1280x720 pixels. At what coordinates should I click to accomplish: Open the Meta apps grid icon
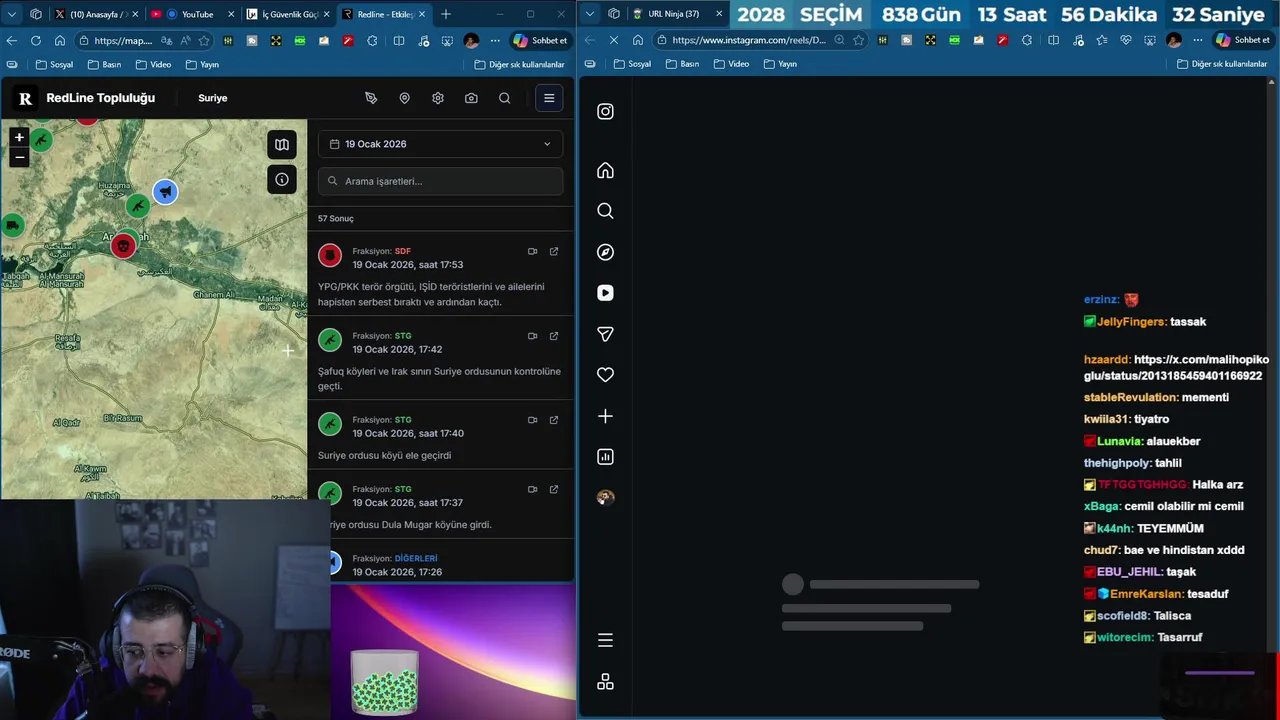[605, 682]
